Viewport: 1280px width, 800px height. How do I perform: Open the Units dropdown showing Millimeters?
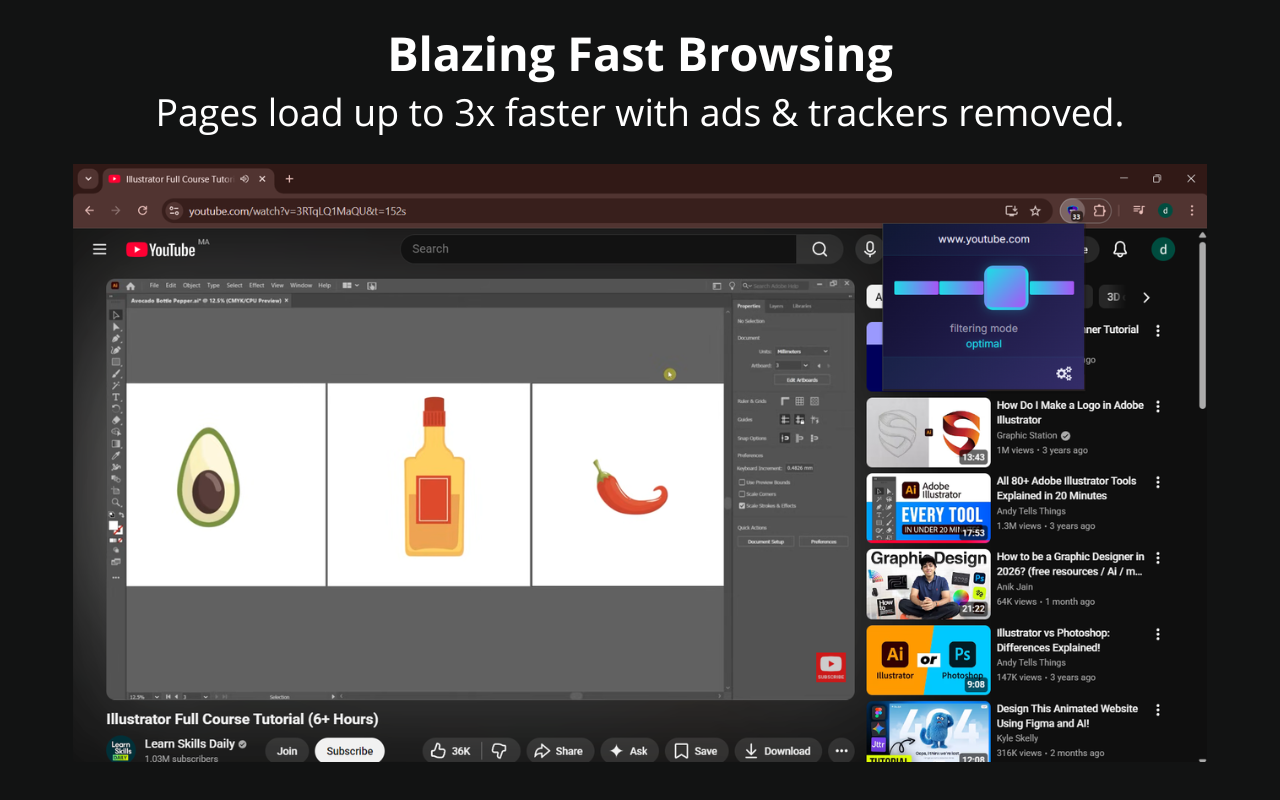pyautogui.click(x=803, y=352)
